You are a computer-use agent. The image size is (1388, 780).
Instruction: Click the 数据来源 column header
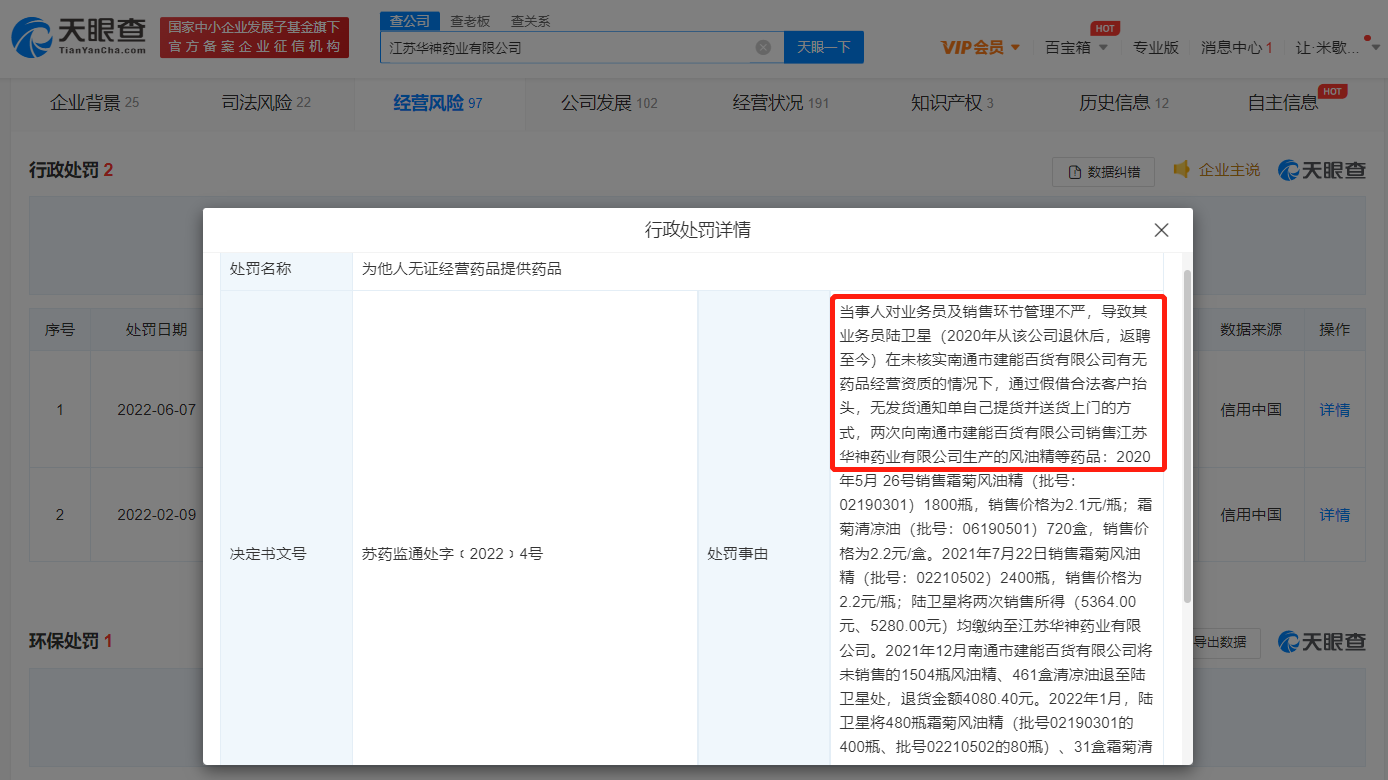click(x=1250, y=330)
